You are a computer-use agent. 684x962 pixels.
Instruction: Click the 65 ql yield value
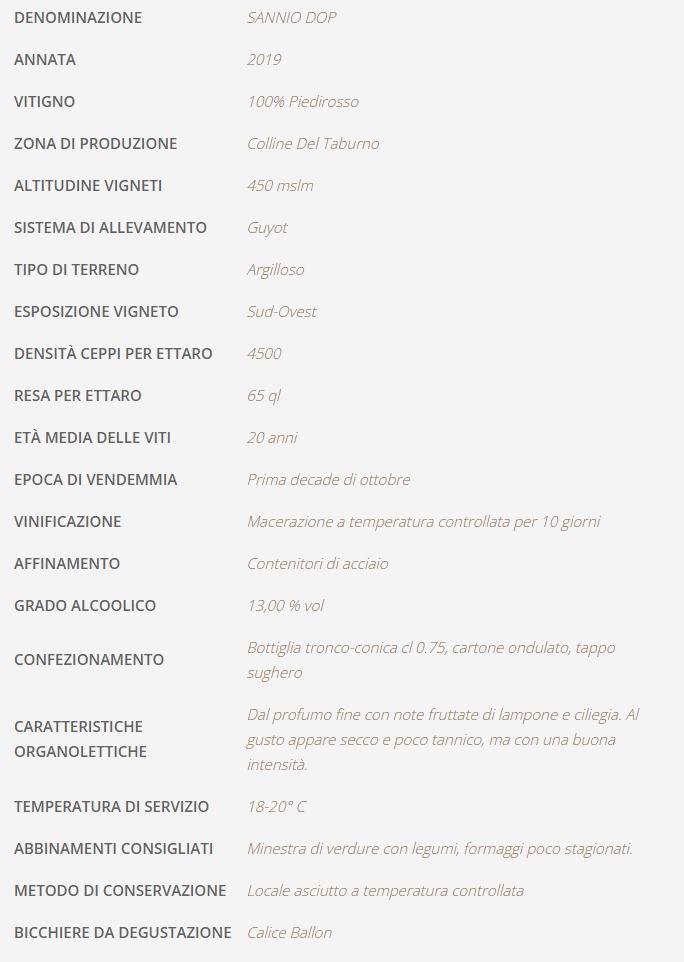(263, 395)
